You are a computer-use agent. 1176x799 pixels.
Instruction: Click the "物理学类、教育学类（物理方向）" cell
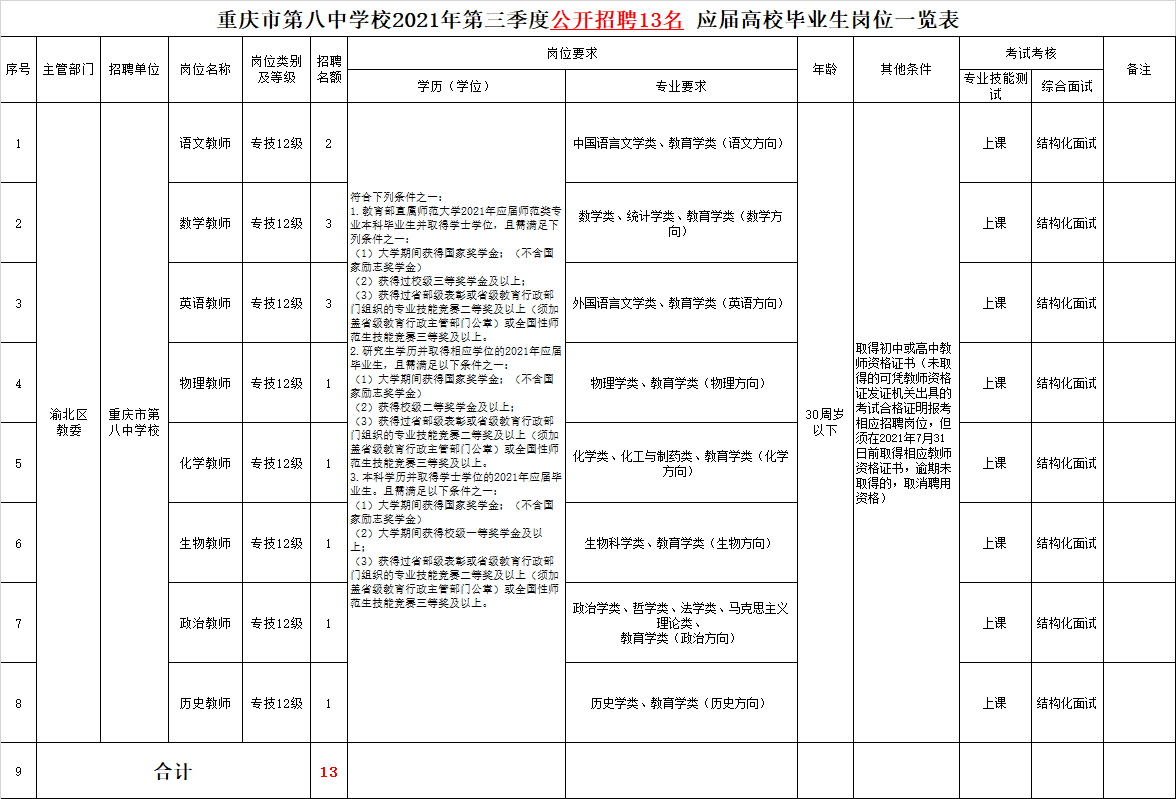681,383
